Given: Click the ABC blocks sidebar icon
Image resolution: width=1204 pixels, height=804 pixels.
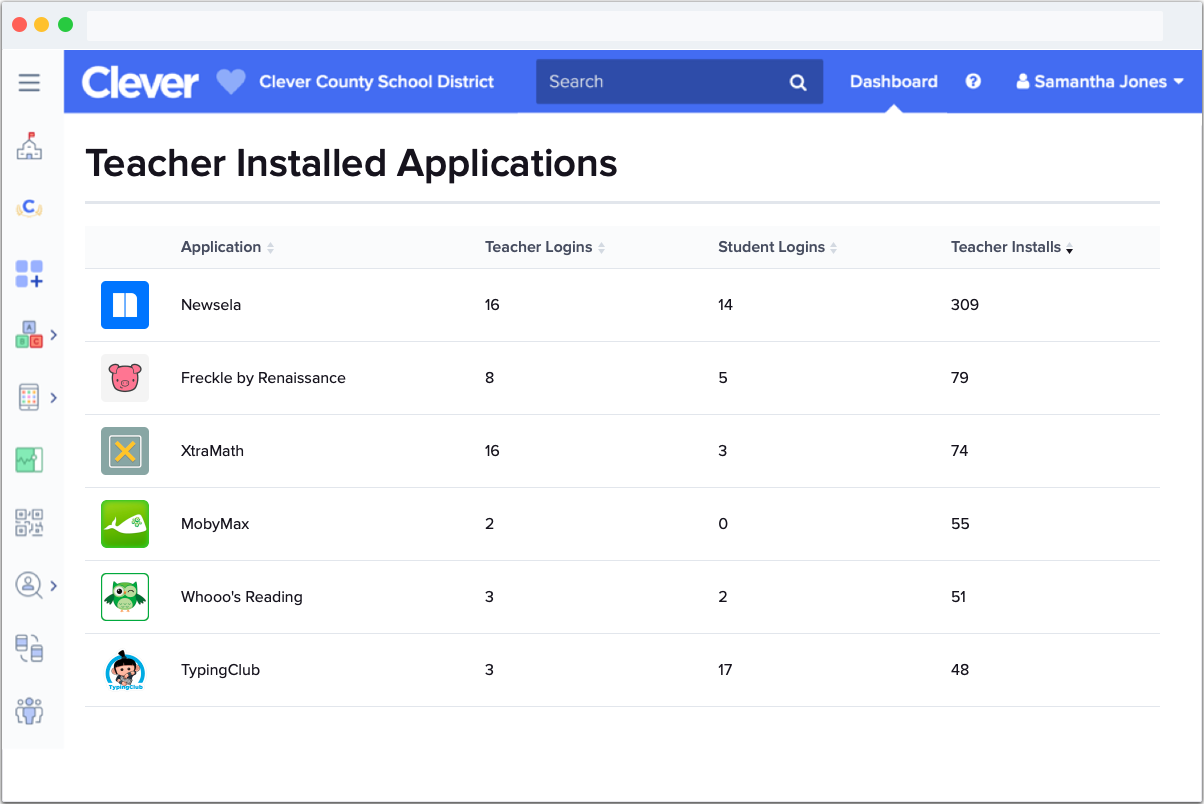Looking at the screenshot, I should click(29, 335).
